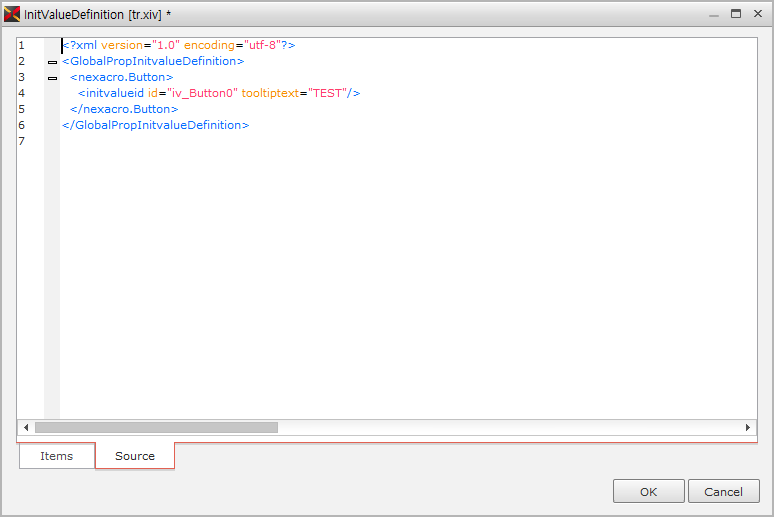Close the InitValueDefinition window
774x517 pixels.
click(756, 14)
